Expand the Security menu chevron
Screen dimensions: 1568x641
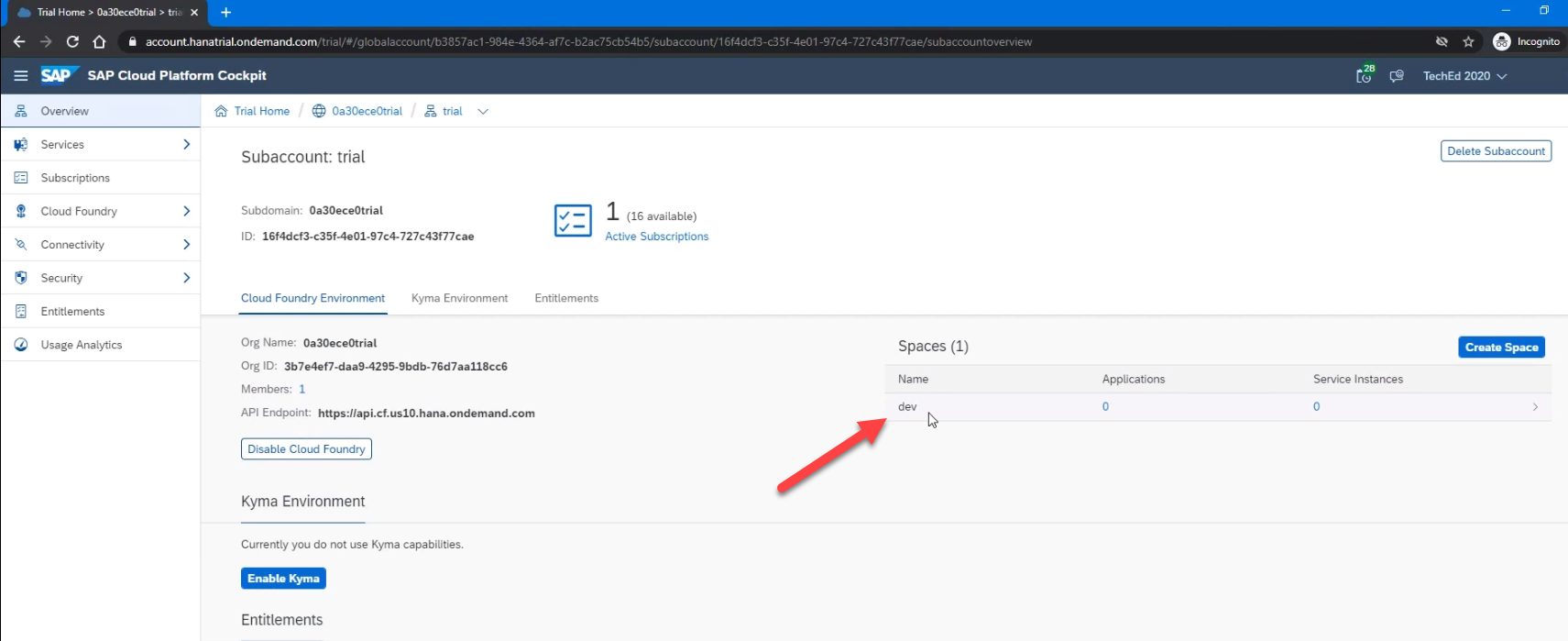click(x=186, y=278)
